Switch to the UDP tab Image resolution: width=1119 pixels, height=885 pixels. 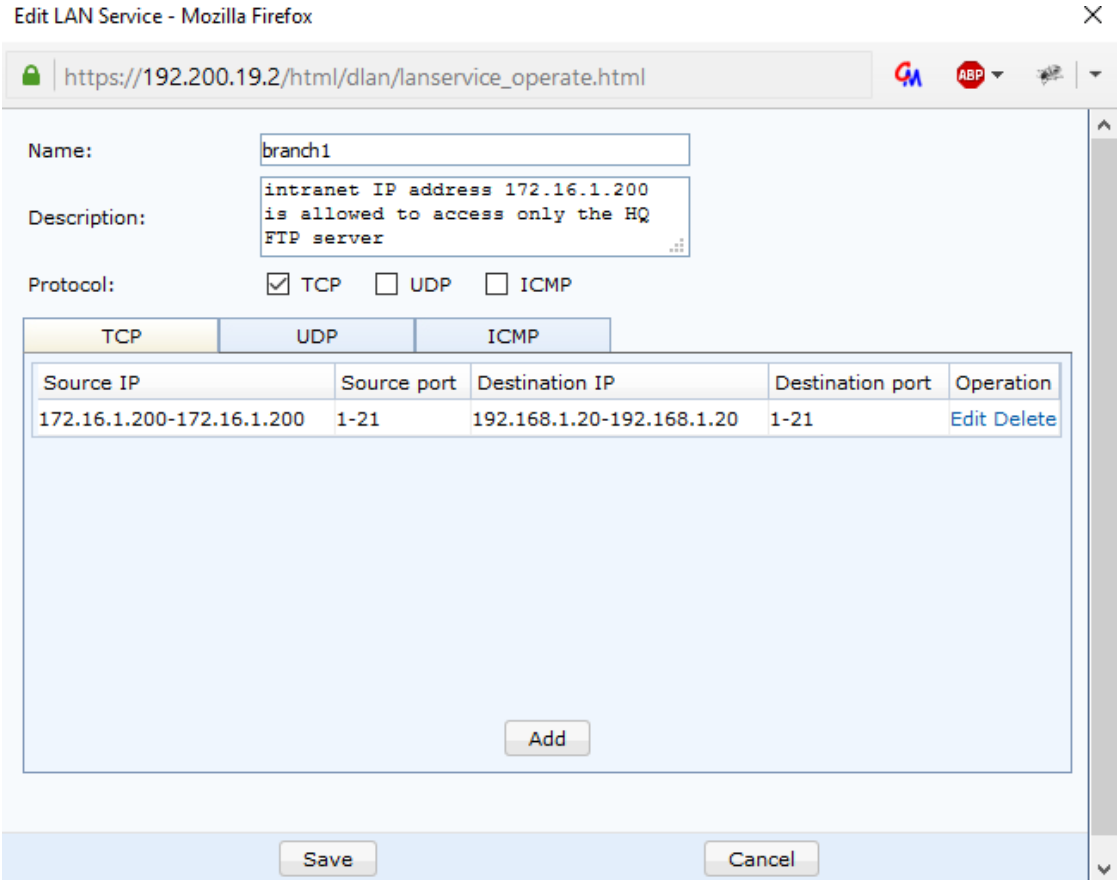tap(317, 335)
